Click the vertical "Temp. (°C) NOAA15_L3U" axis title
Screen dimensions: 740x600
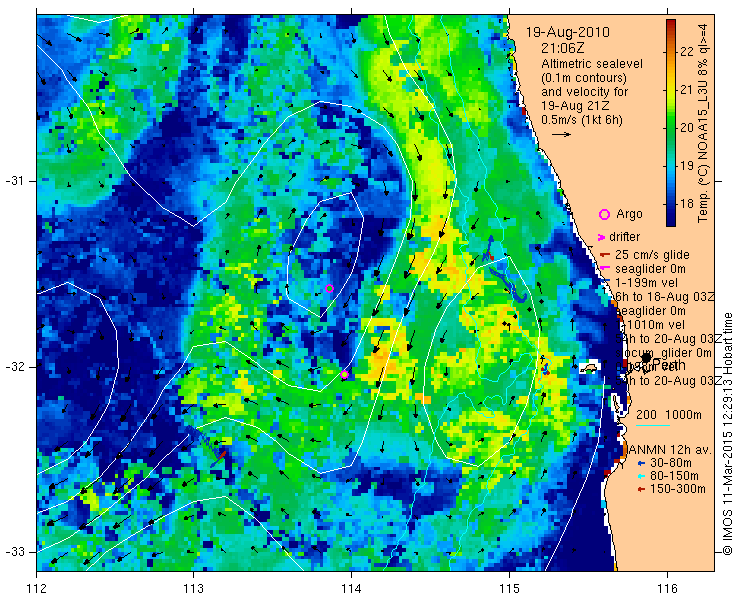(x=703, y=121)
